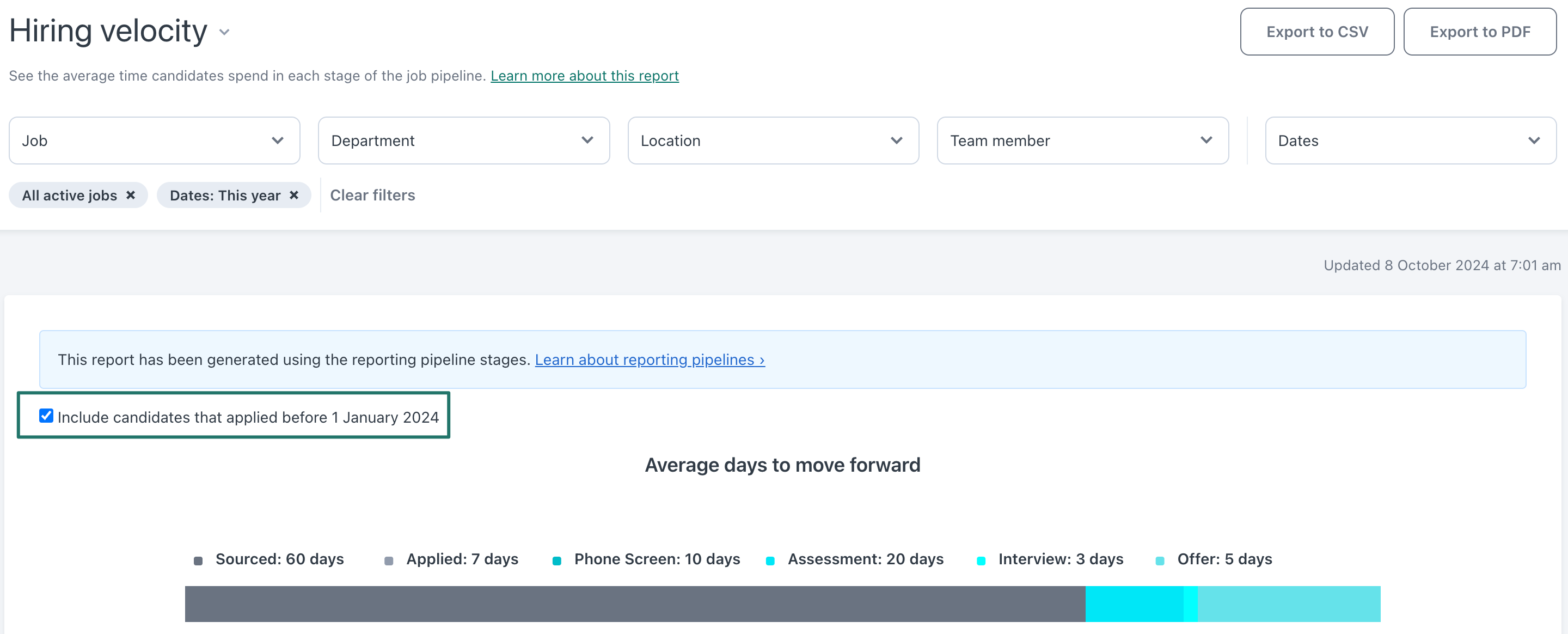
Task: Select the Updated 8 October 2024 timestamp
Action: pyautogui.click(x=1442, y=265)
